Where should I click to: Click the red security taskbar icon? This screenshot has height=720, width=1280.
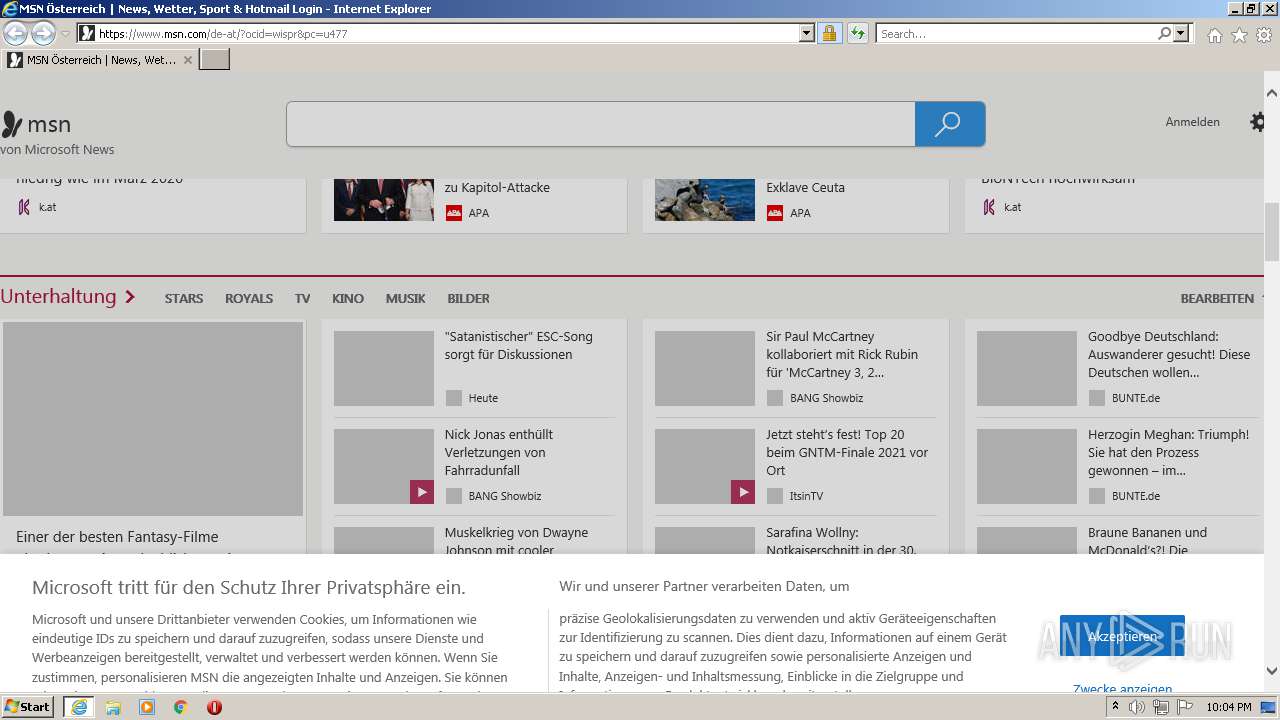(x=214, y=707)
